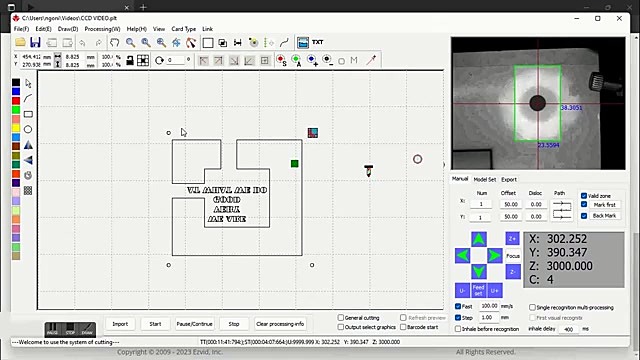Toggle the Valid zone checkbox
The image size is (640, 360).
pos(584,196)
